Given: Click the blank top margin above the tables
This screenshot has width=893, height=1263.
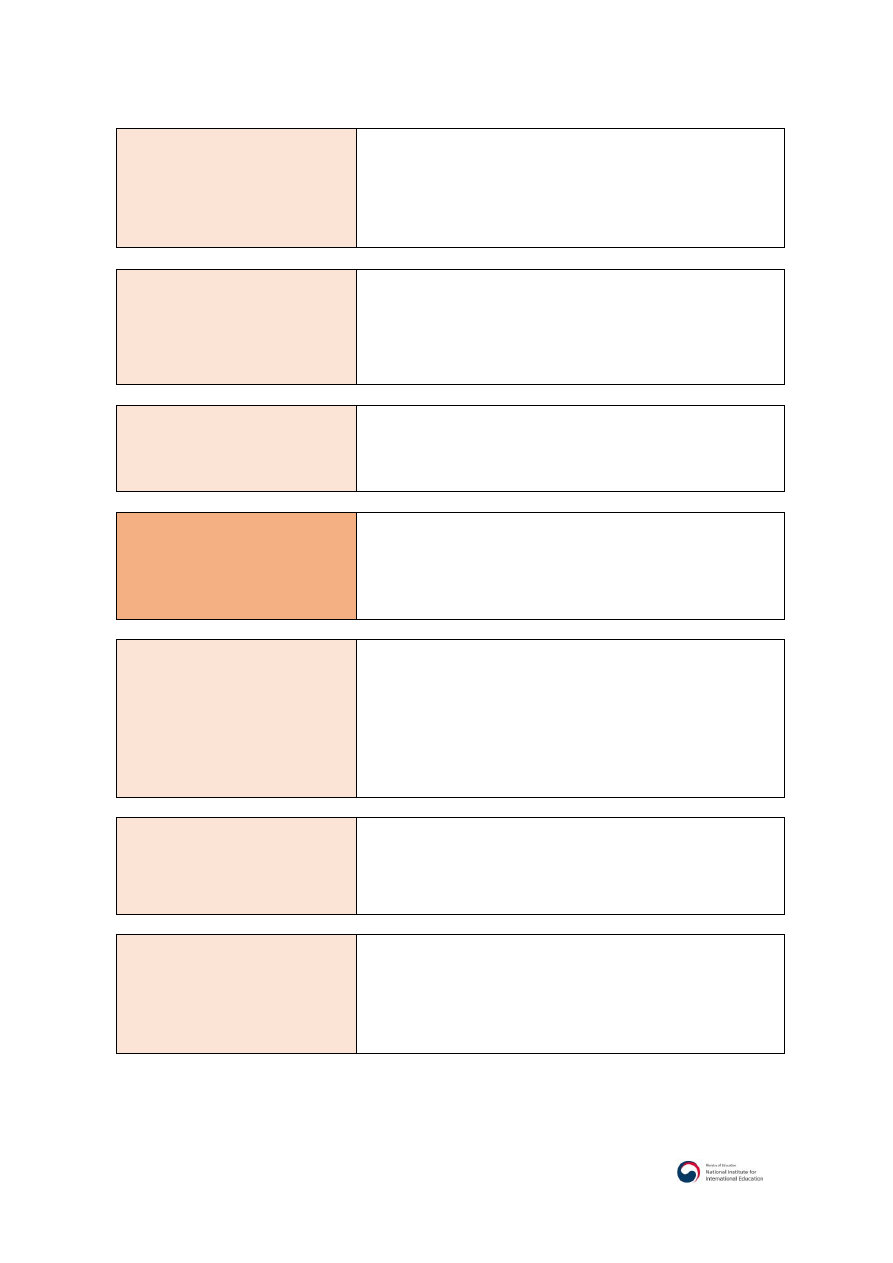Looking at the screenshot, I should (446, 60).
